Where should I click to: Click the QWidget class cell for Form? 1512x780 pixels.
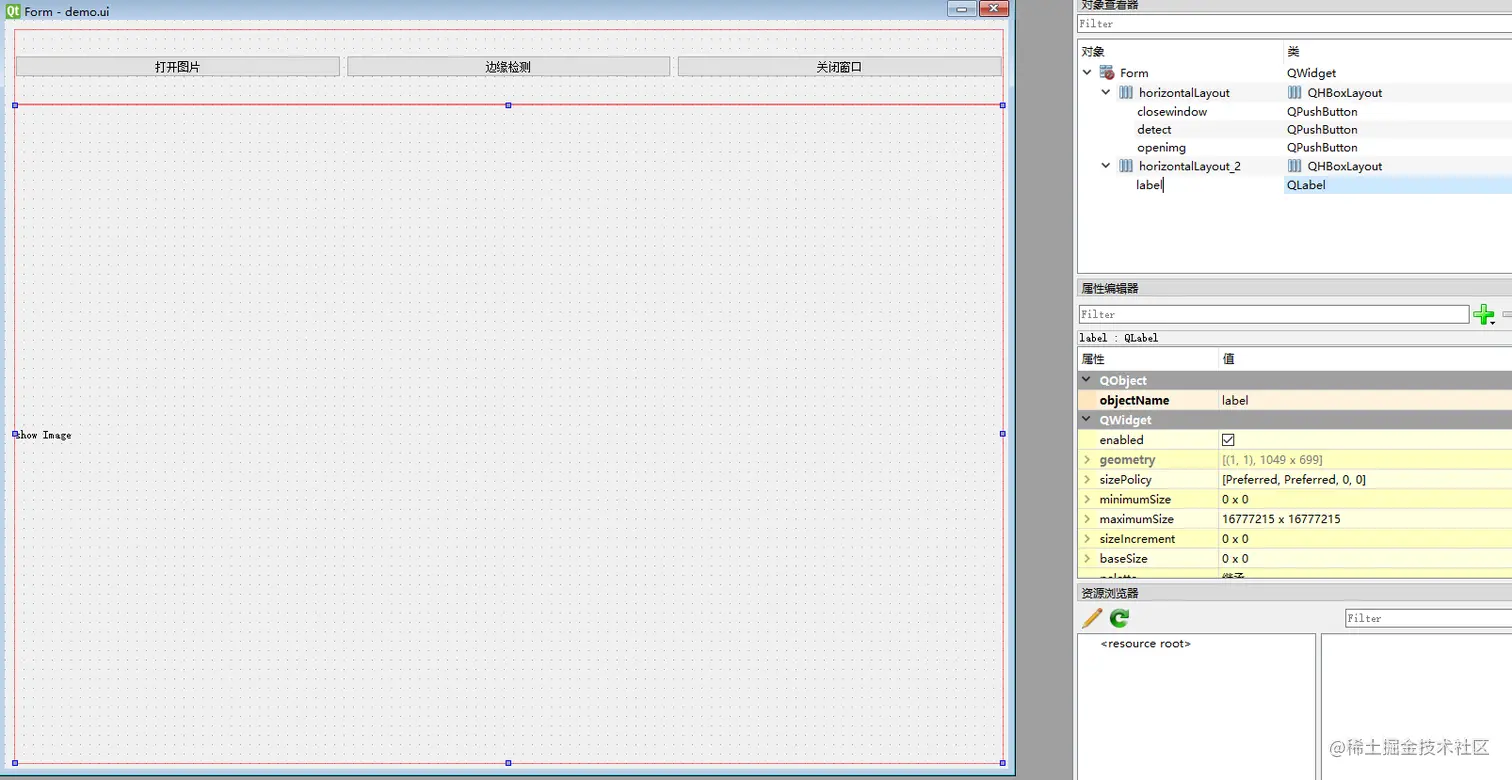(1311, 73)
